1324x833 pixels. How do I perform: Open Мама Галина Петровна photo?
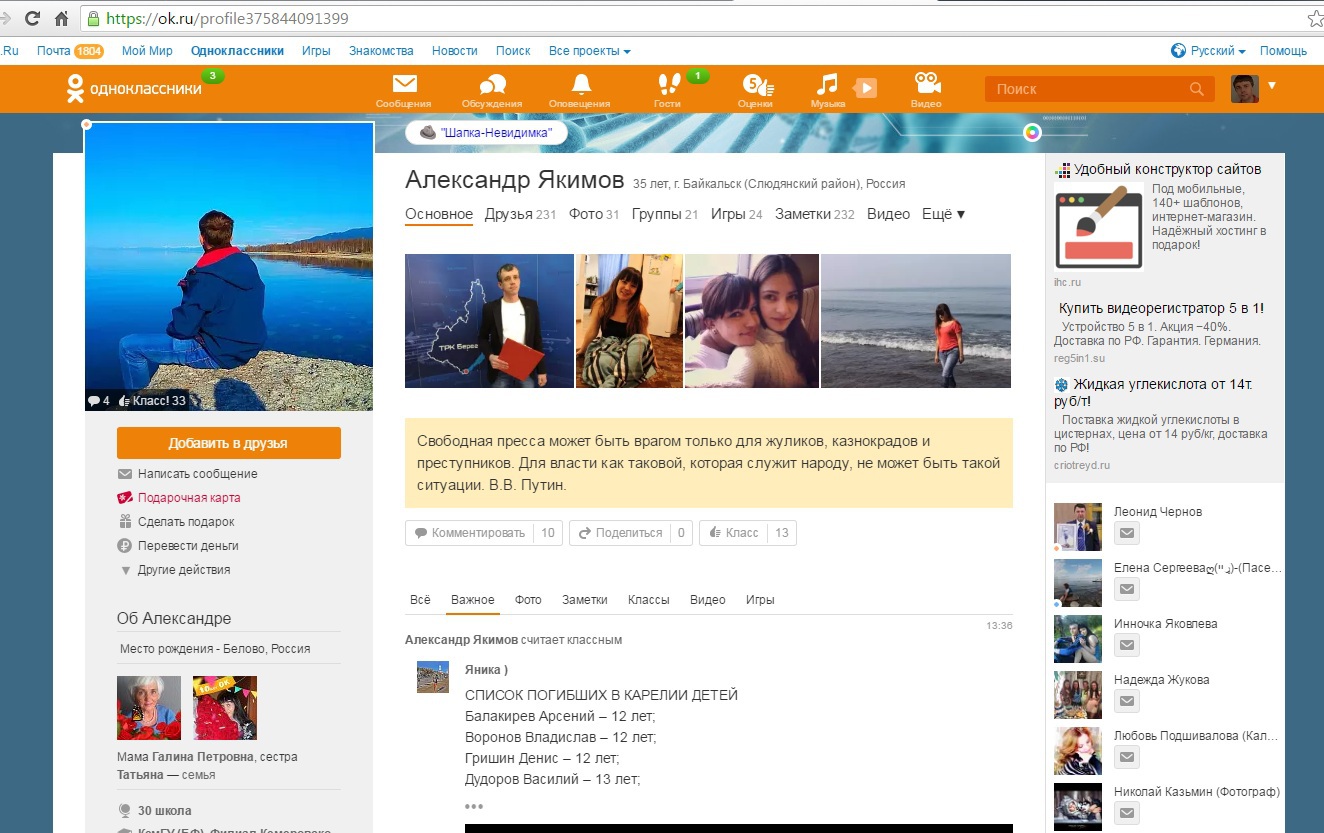[149, 708]
